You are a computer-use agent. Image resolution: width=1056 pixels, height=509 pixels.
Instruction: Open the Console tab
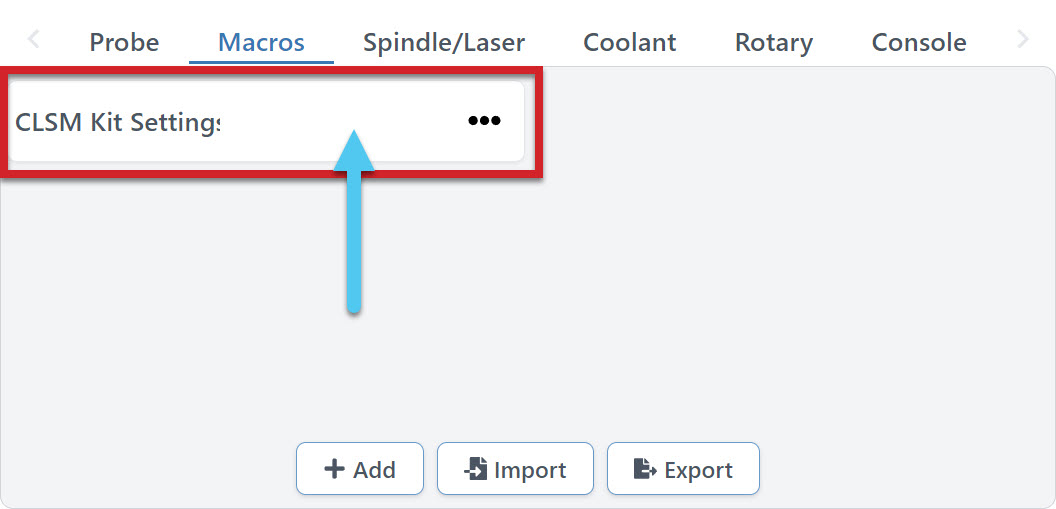919,43
